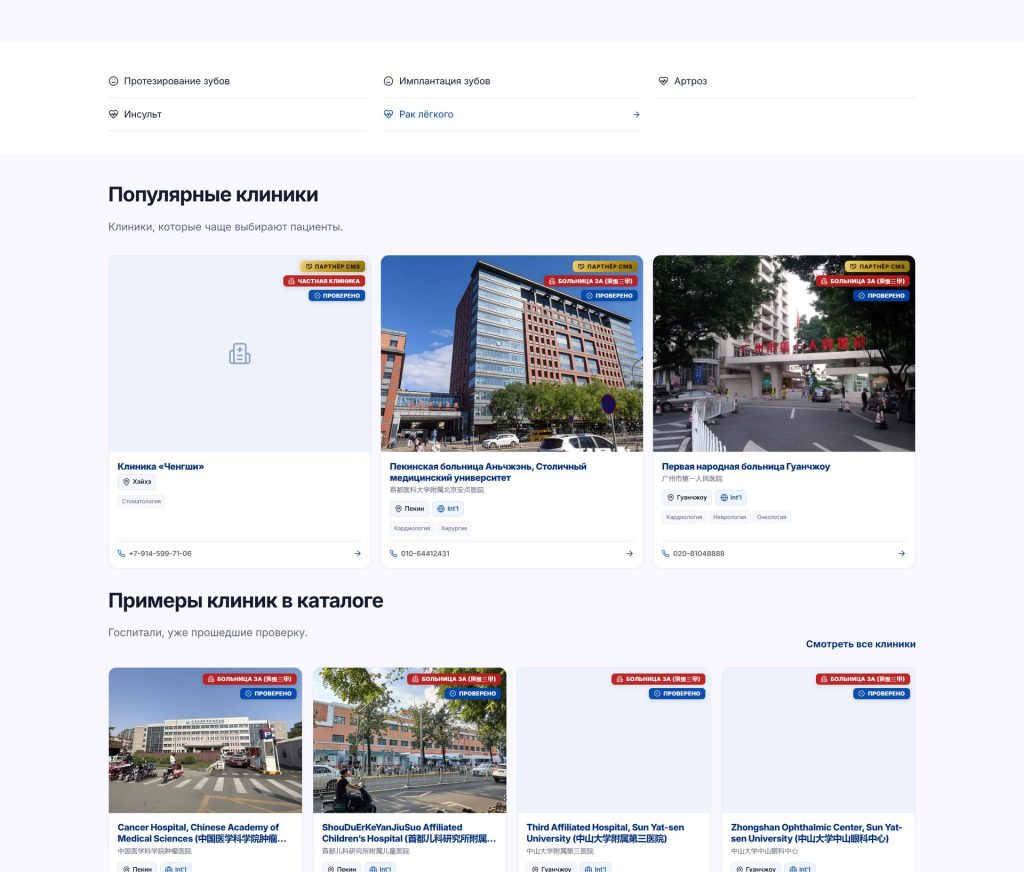Open the Протезирование зубов link
This screenshot has width=1024, height=872.
(236, 81)
